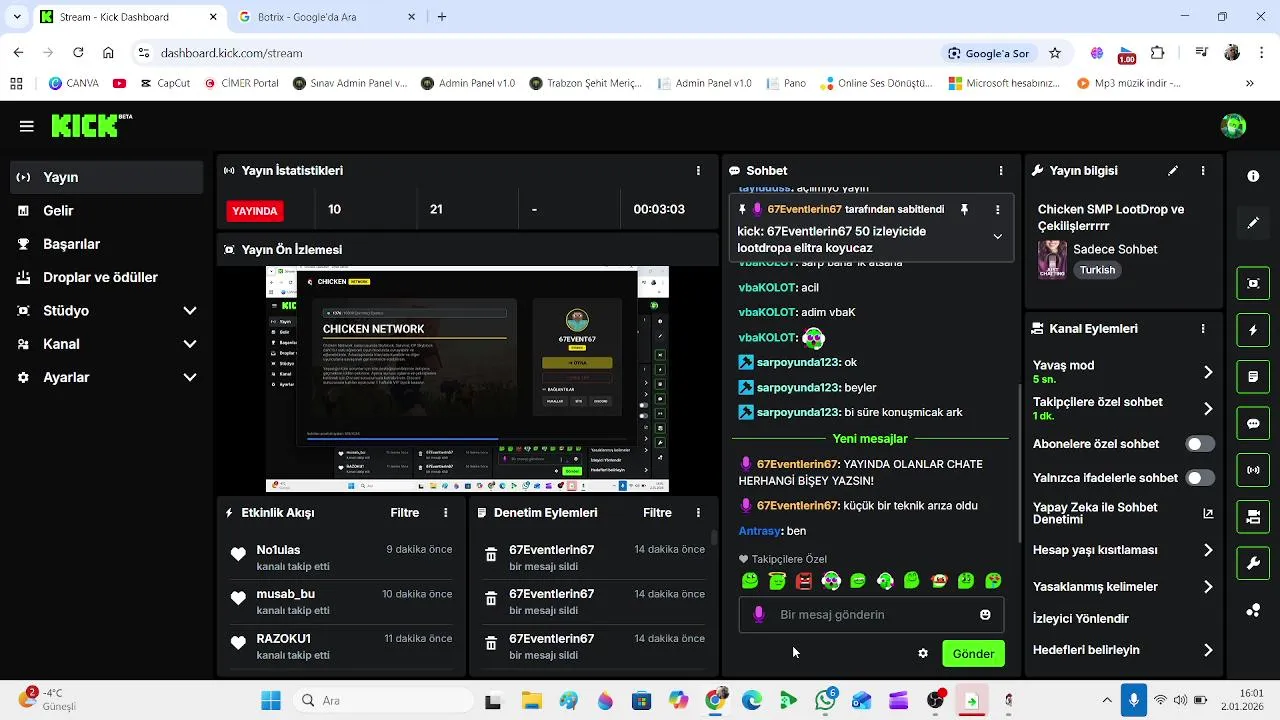1280x720 pixels.
Task: Expand the Stüdyo sidebar section
Action: pyautogui.click(x=190, y=311)
